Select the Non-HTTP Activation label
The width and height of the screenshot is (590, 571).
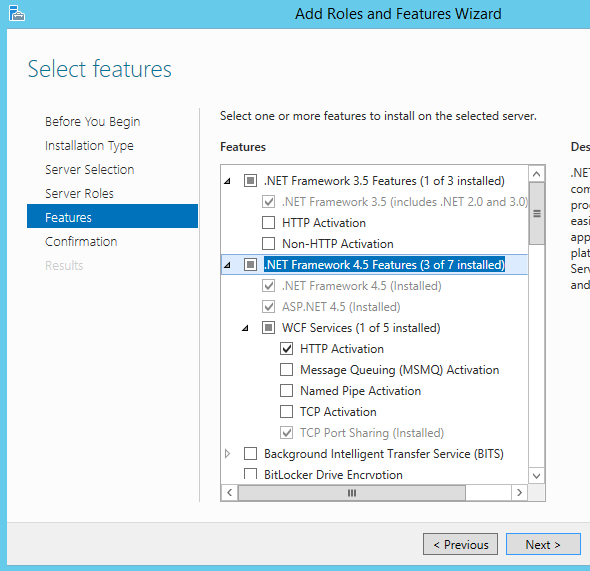coord(338,244)
